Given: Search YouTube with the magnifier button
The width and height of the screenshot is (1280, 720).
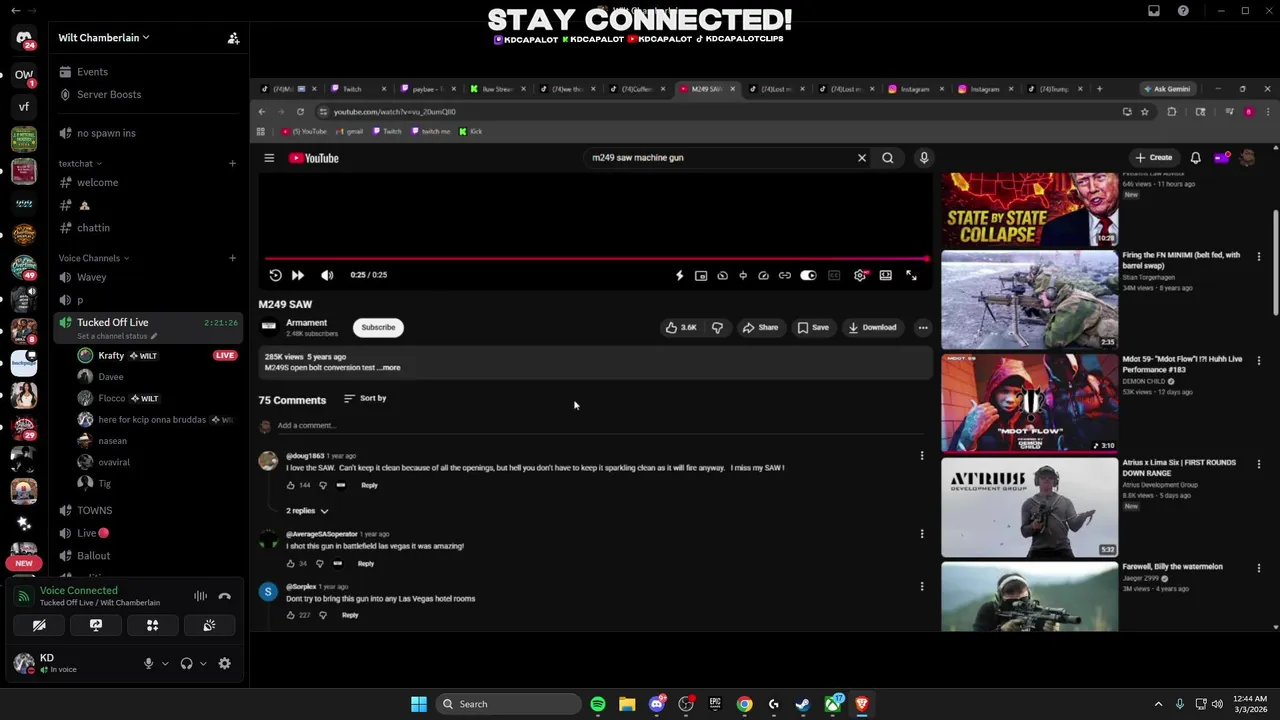Looking at the screenshot, I should pos(887,158).
